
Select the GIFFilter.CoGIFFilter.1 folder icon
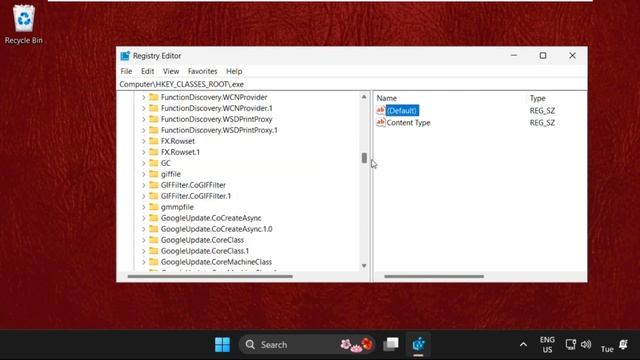[153, 196]
